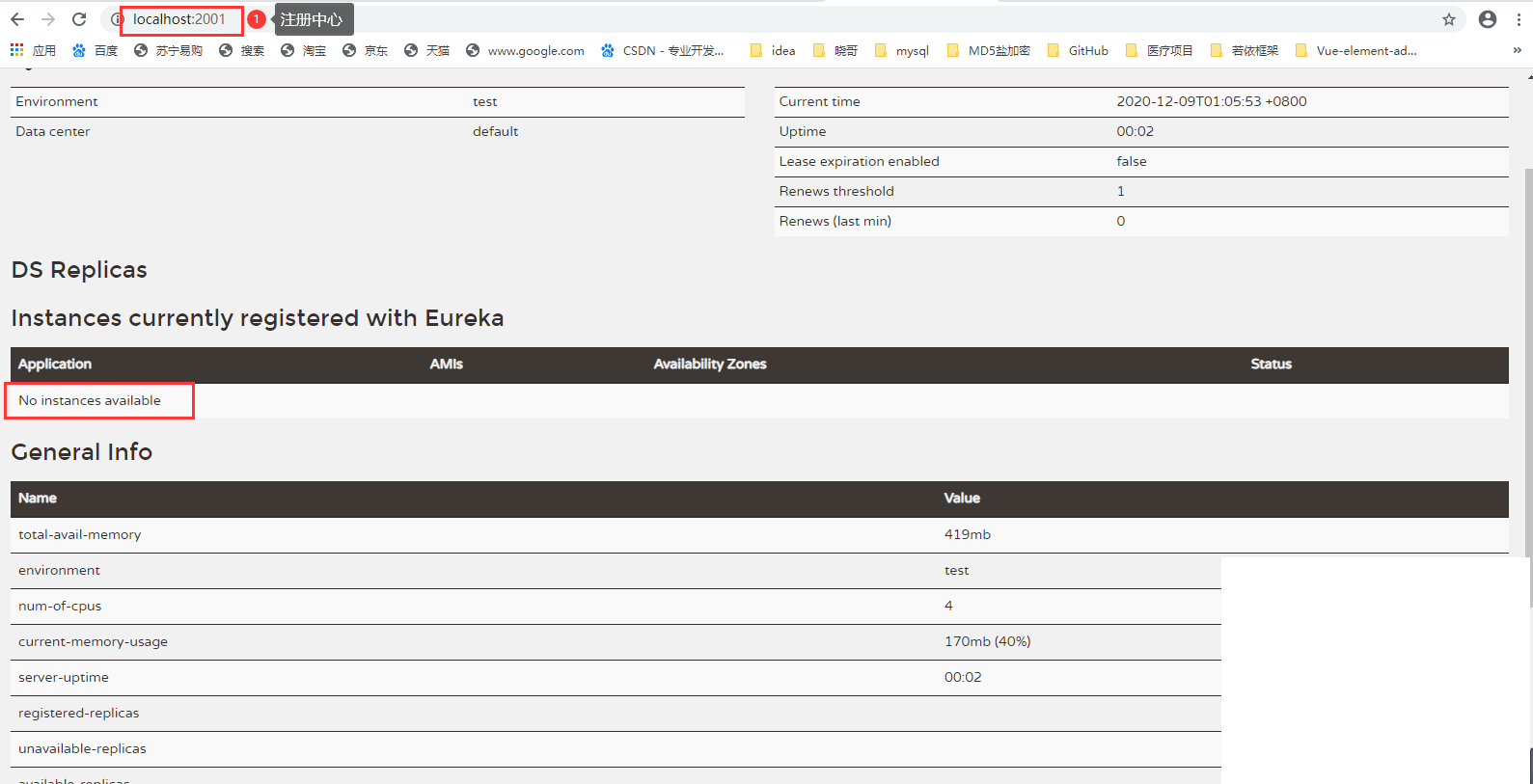1533x784 pixels.
Task: Click the 'false' lease expiration value
Action: pos(1132,161)
